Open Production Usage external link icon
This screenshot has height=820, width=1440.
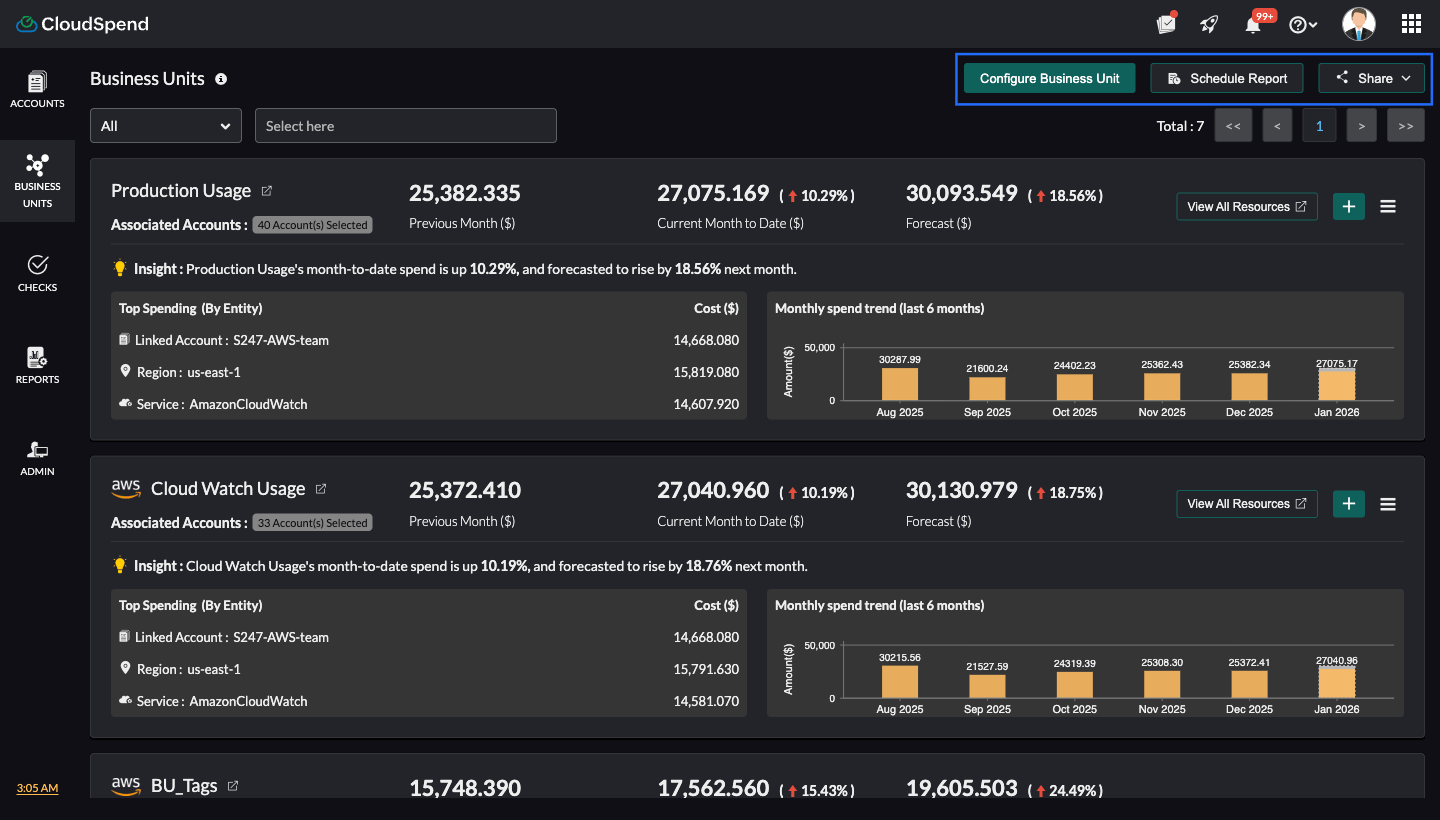[x=267, y=191]
